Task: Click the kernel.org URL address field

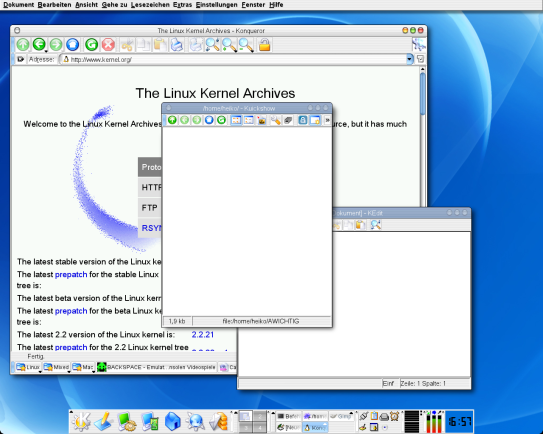Action: pyautogui.click(x=235, y=60)
